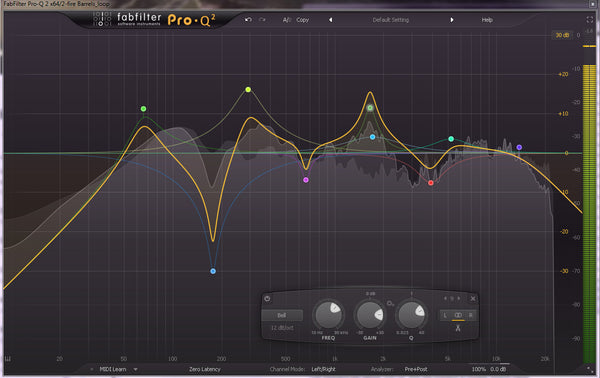Open Zero Latency processing mode menu
The width and height of the screenshot is (600, 378).
pyautogui.click(x=205, y=369)
